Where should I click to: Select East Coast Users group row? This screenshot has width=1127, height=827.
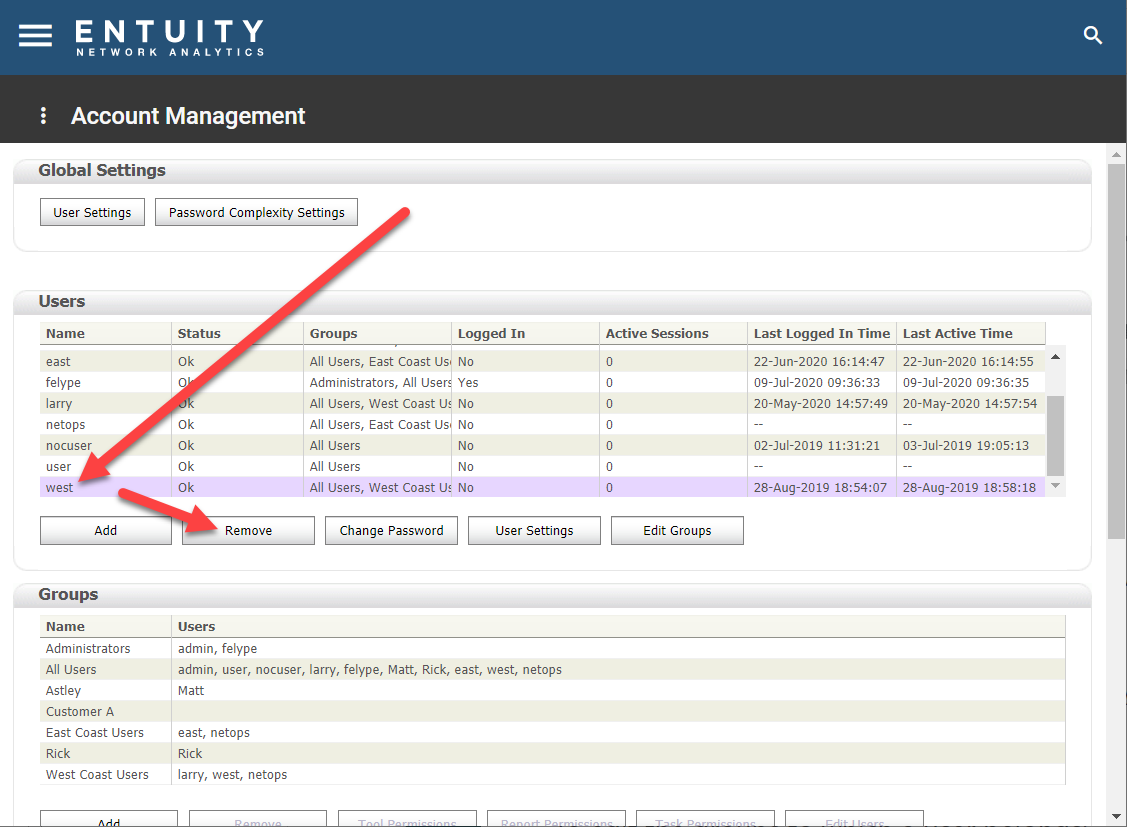552,732
